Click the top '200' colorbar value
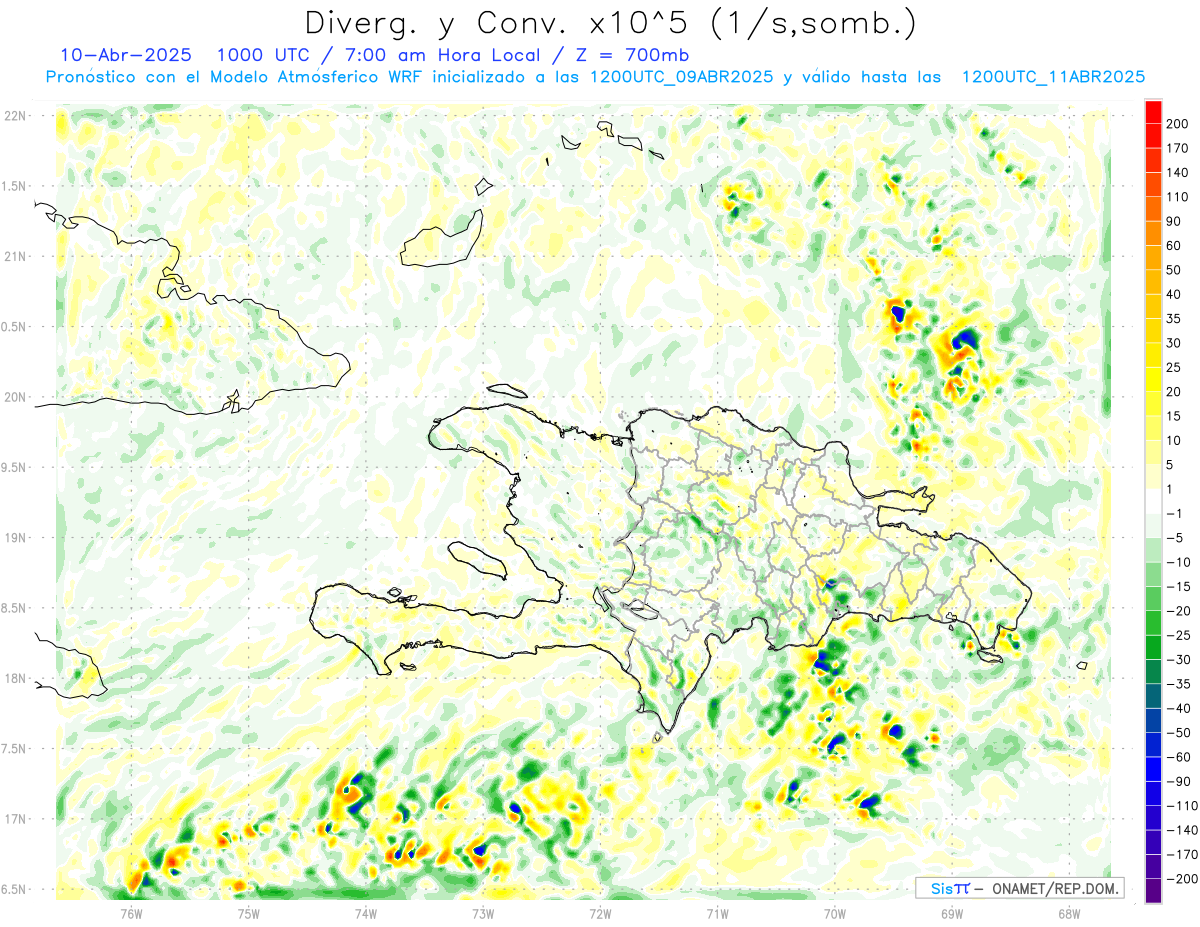Viewport: 1200px width, 927px height. [x=1177, y=124]
